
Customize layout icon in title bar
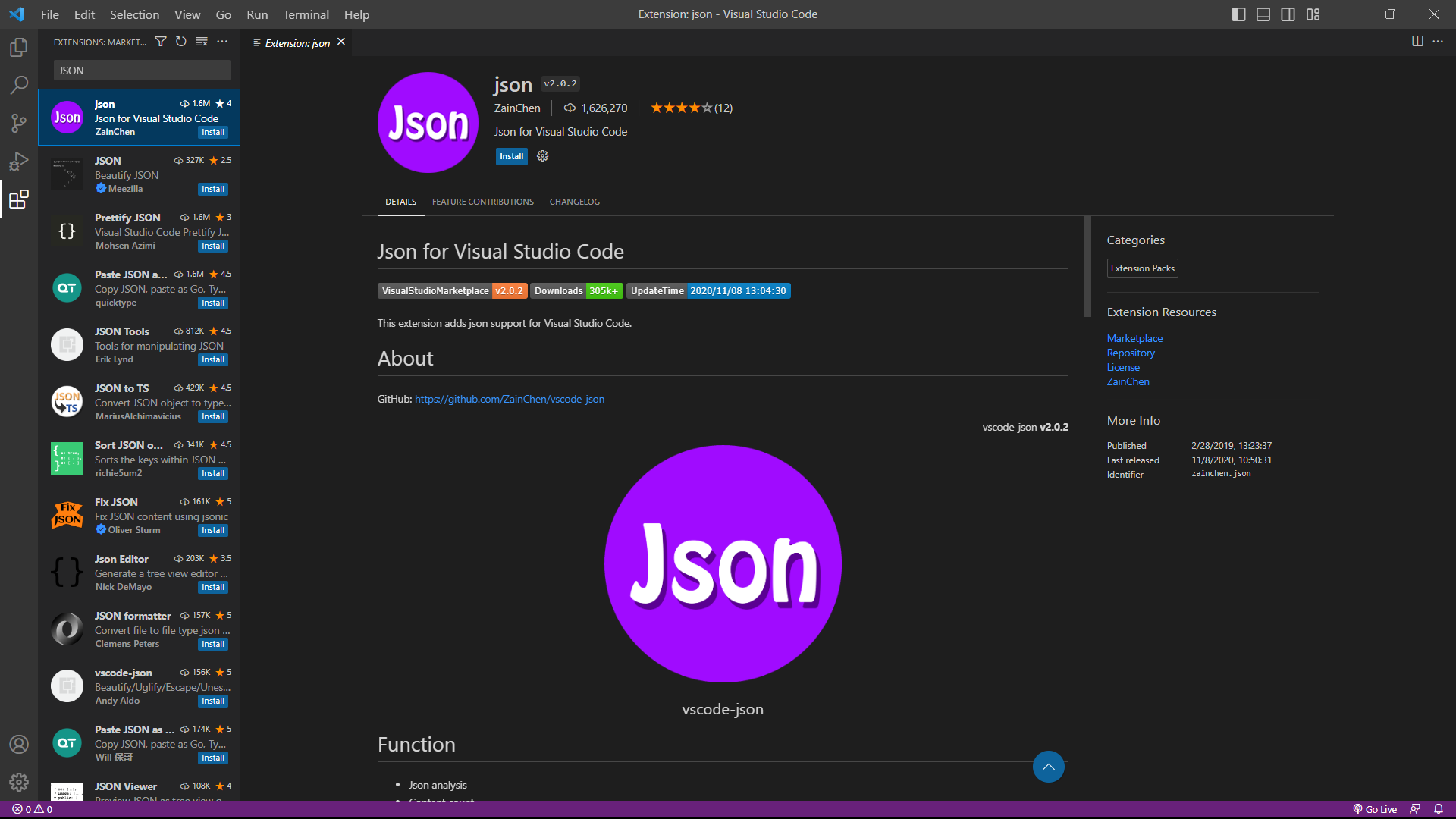(x=1313, y=14)
